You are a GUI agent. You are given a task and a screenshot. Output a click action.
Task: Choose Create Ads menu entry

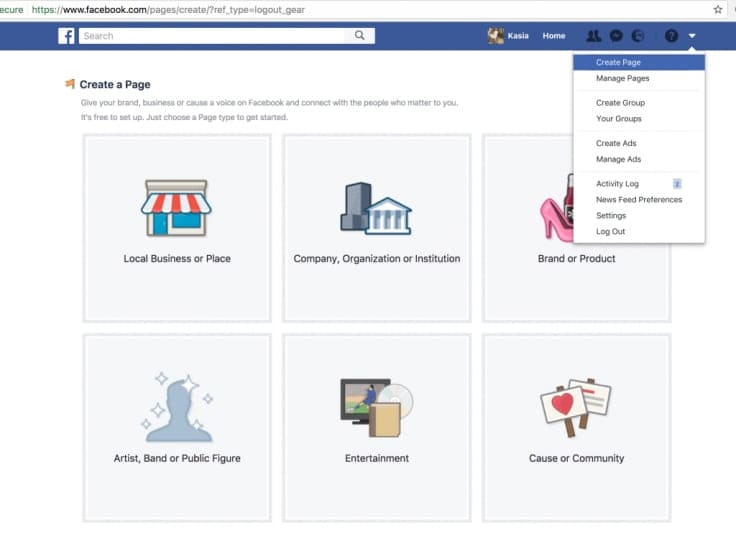639,143
